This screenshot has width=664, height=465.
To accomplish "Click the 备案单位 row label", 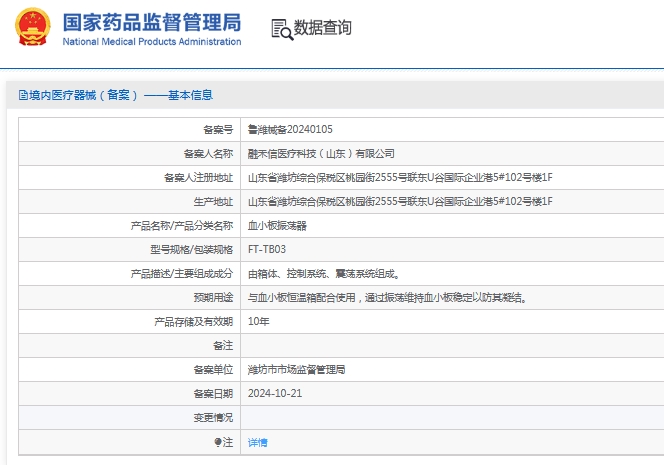I will (x=213, y=370).
